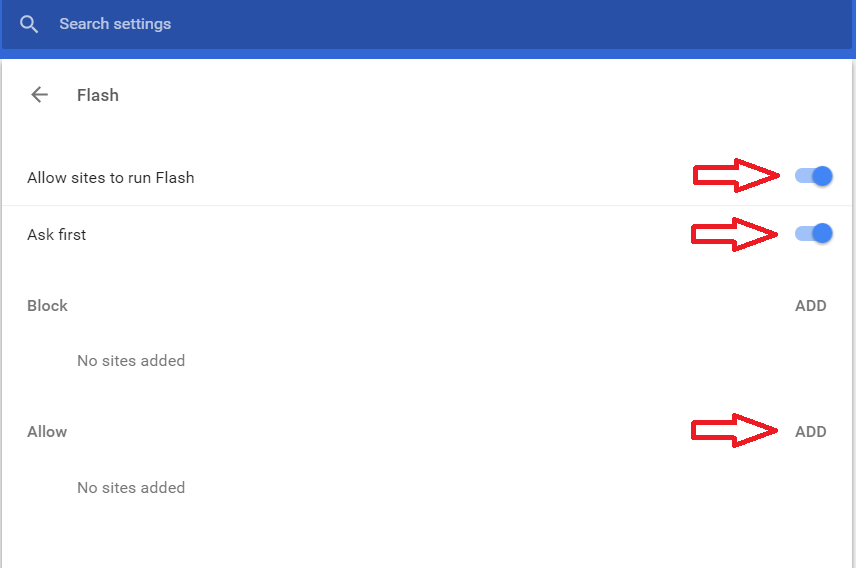Image resolution: width=856 pixels, height=568 pixels.
Task: Click the 'Ask first' label text
Action: coord(57,235)
